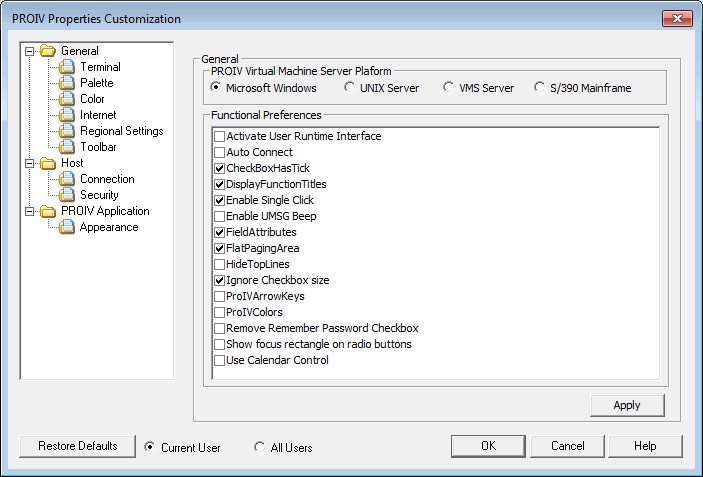
Task: Click the Appearance page icon
Action: point(67,227)
